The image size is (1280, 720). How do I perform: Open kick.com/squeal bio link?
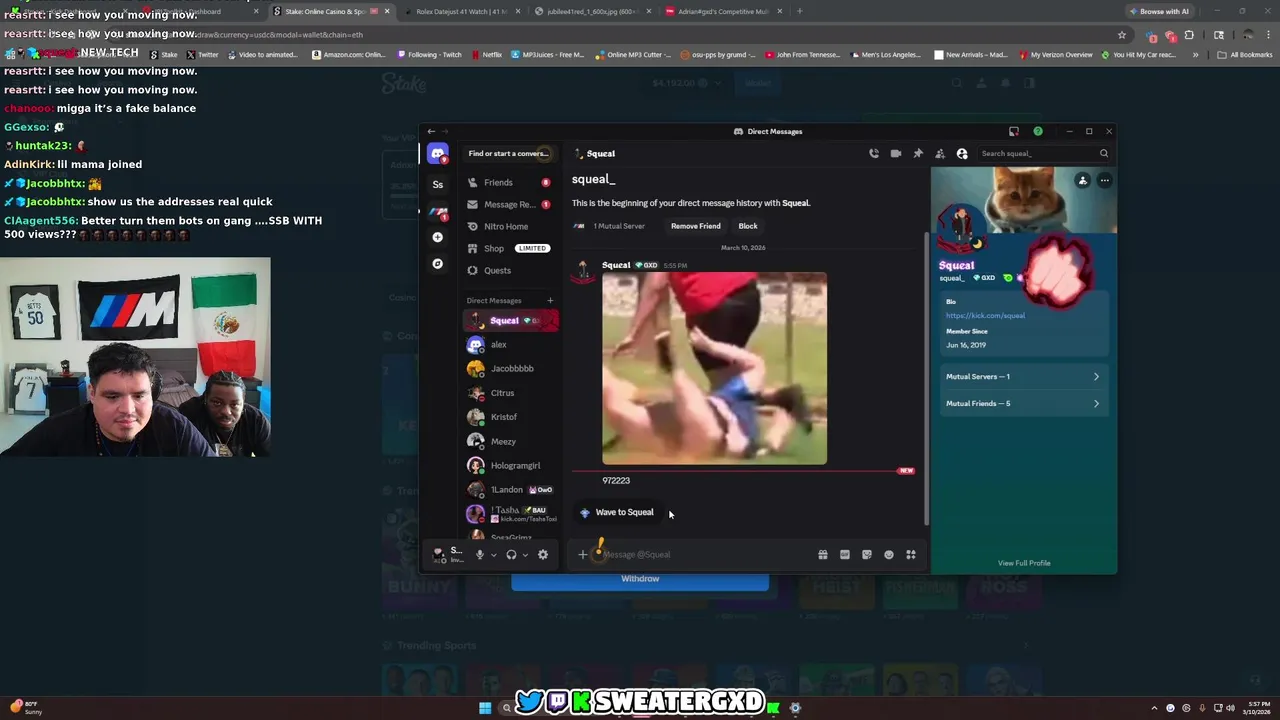point(985,315)
